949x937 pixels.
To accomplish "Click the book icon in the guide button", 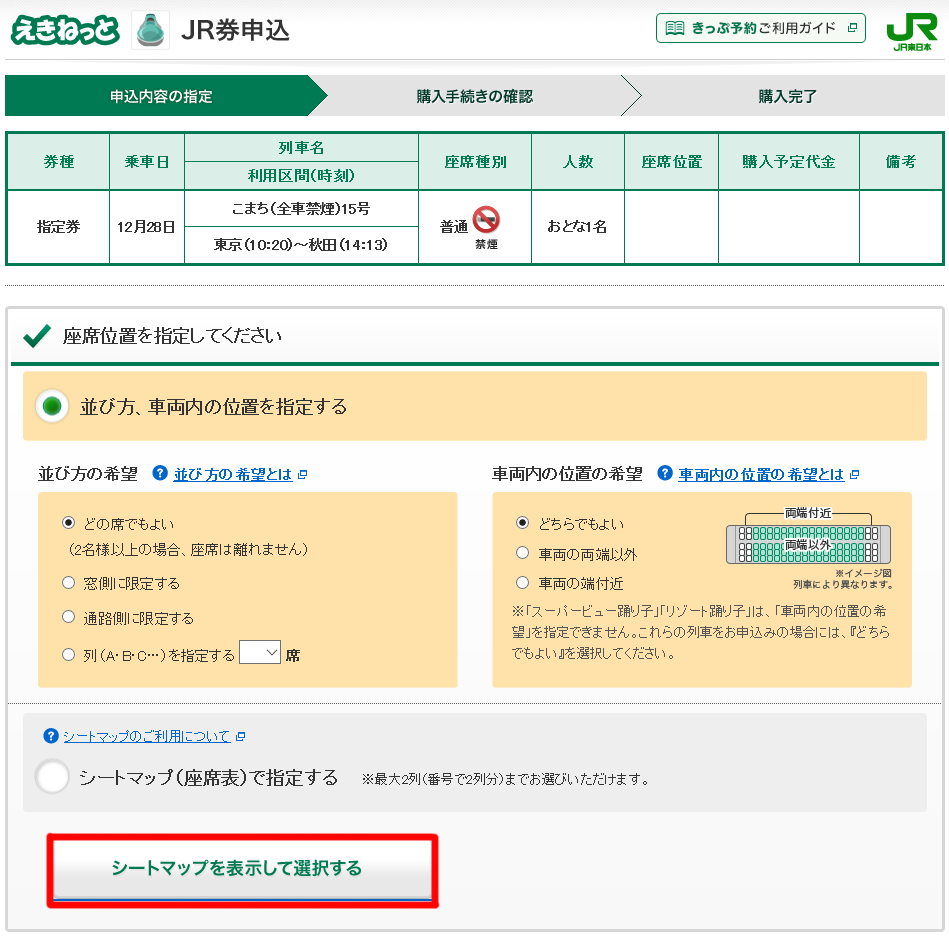I will (x=674, y=28).
